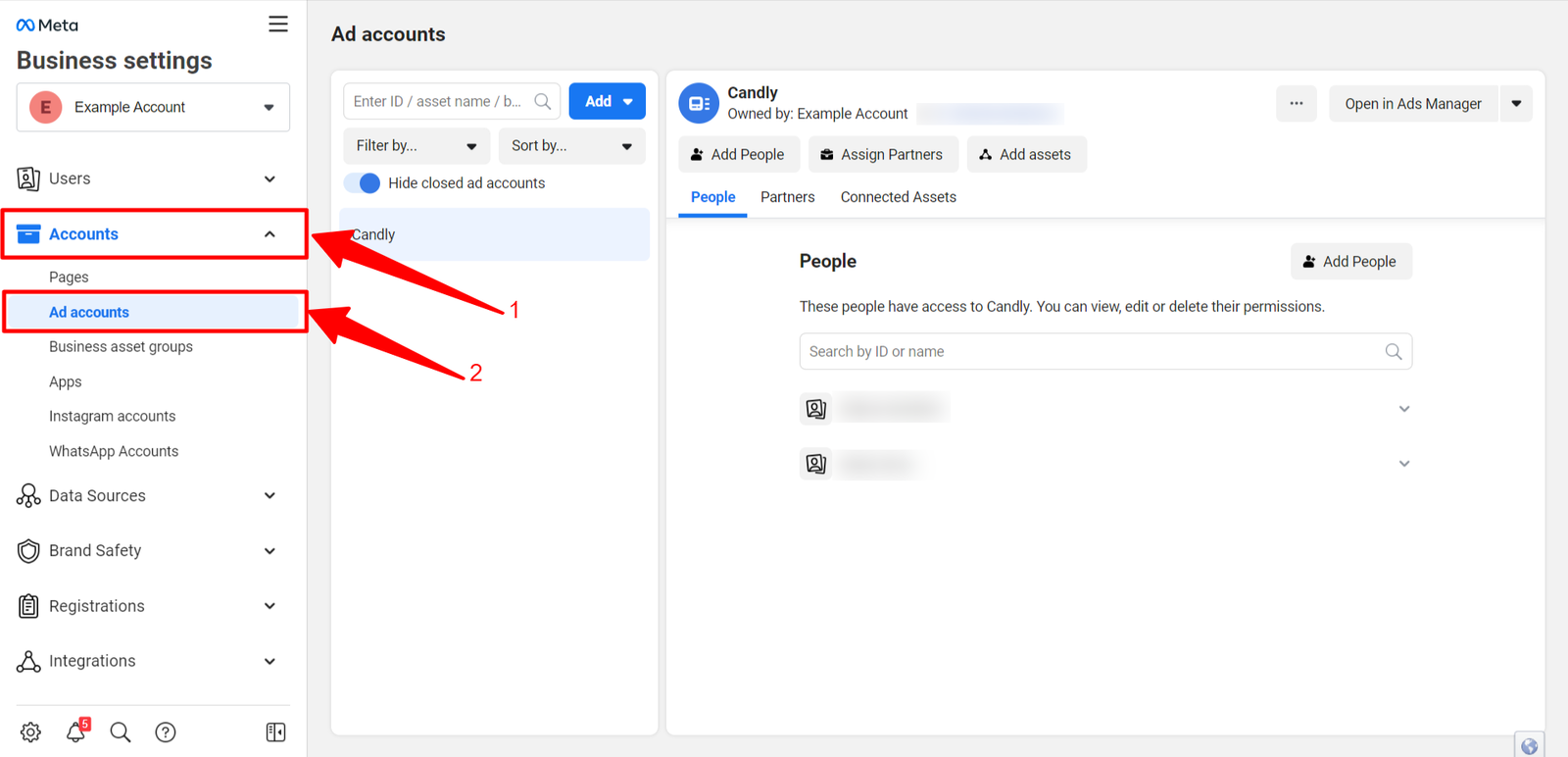Click Add assets button
This screenshot has width=1568, height=757.
[1027, 154]
